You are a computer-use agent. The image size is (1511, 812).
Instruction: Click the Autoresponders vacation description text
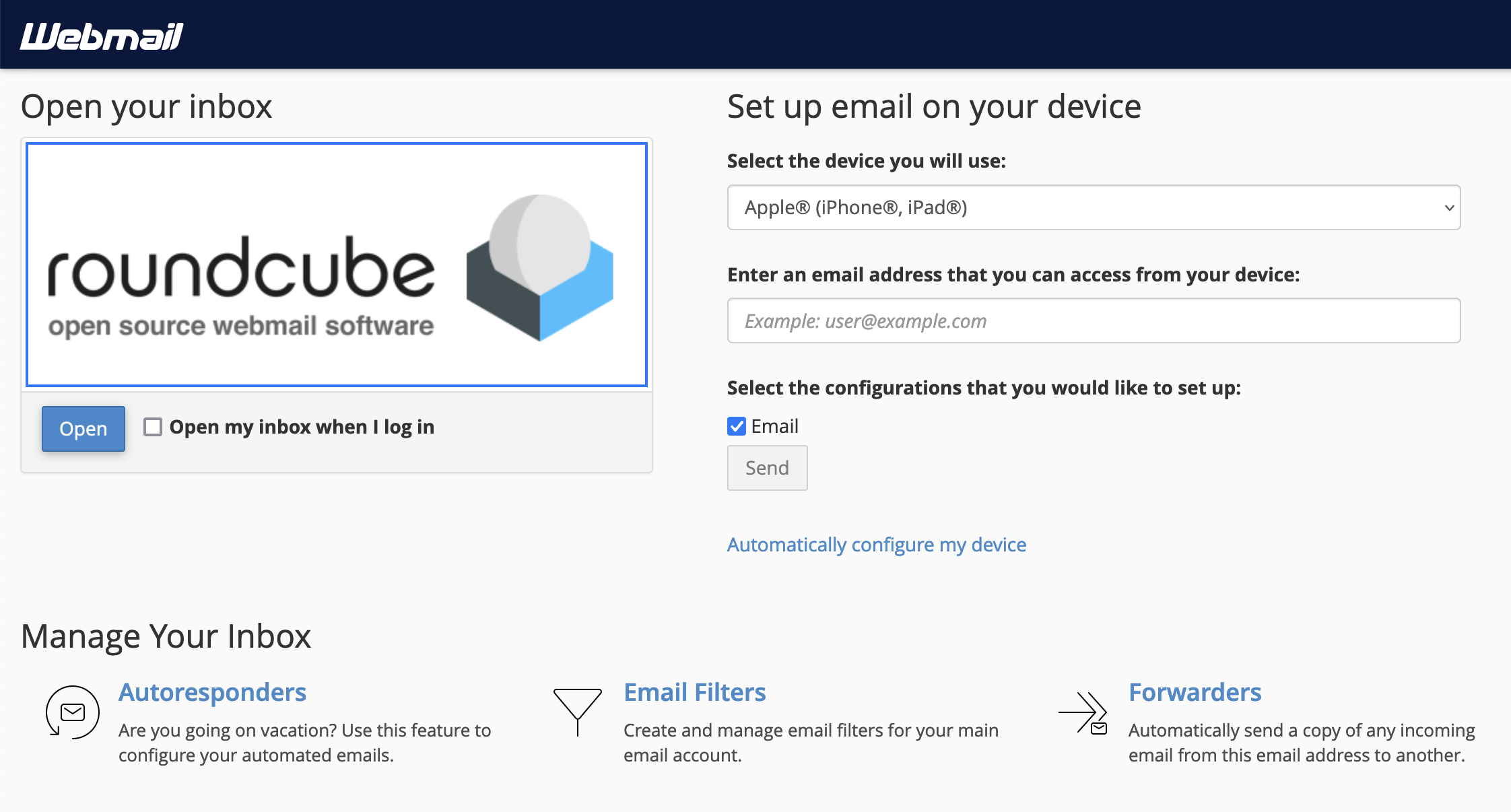pos(304,743)
